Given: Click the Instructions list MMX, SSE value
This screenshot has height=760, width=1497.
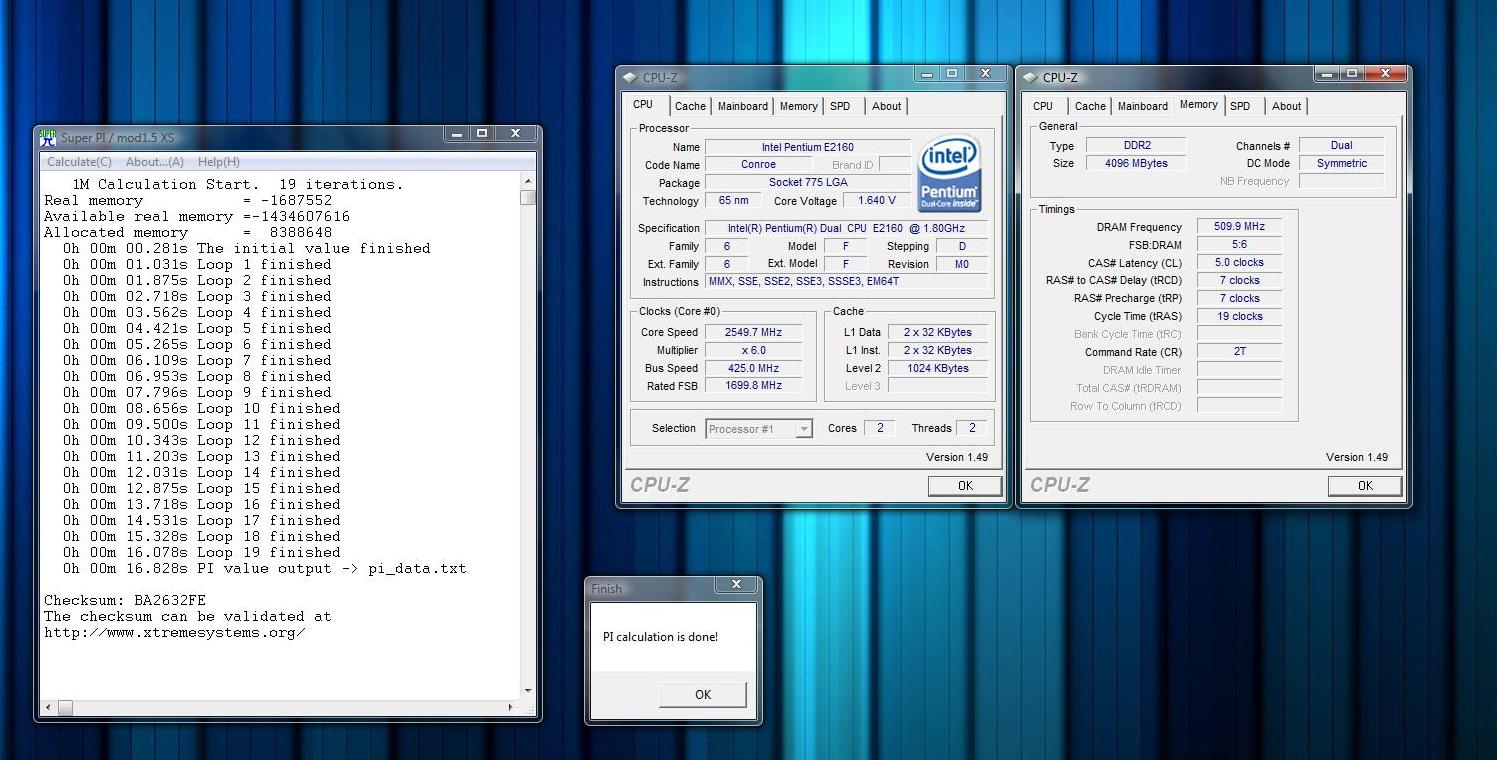Looking at the screenshot, I should pyautogui.click(x=846, y=282).
